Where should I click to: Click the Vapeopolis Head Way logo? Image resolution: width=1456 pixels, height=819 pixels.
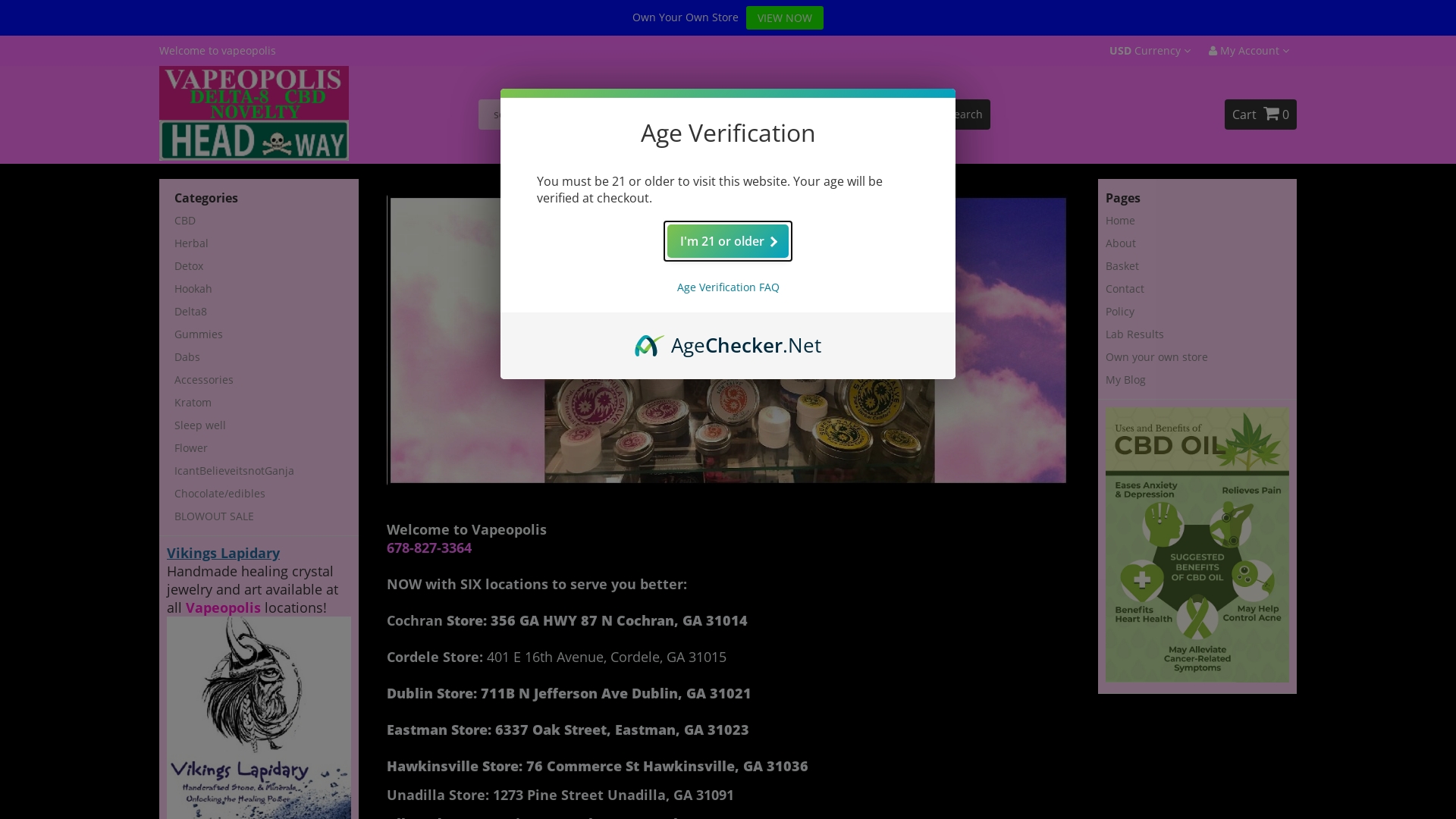coord(254,113)
